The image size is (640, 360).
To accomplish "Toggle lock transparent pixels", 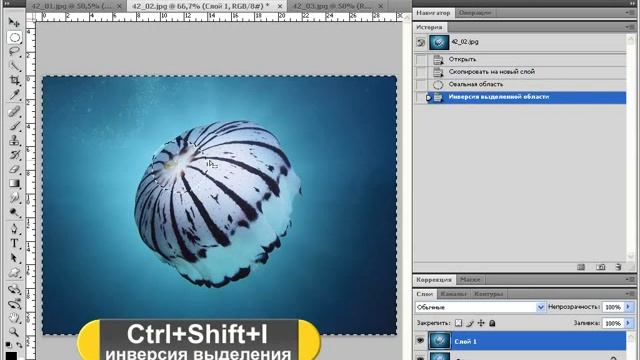I will point(458,323).
